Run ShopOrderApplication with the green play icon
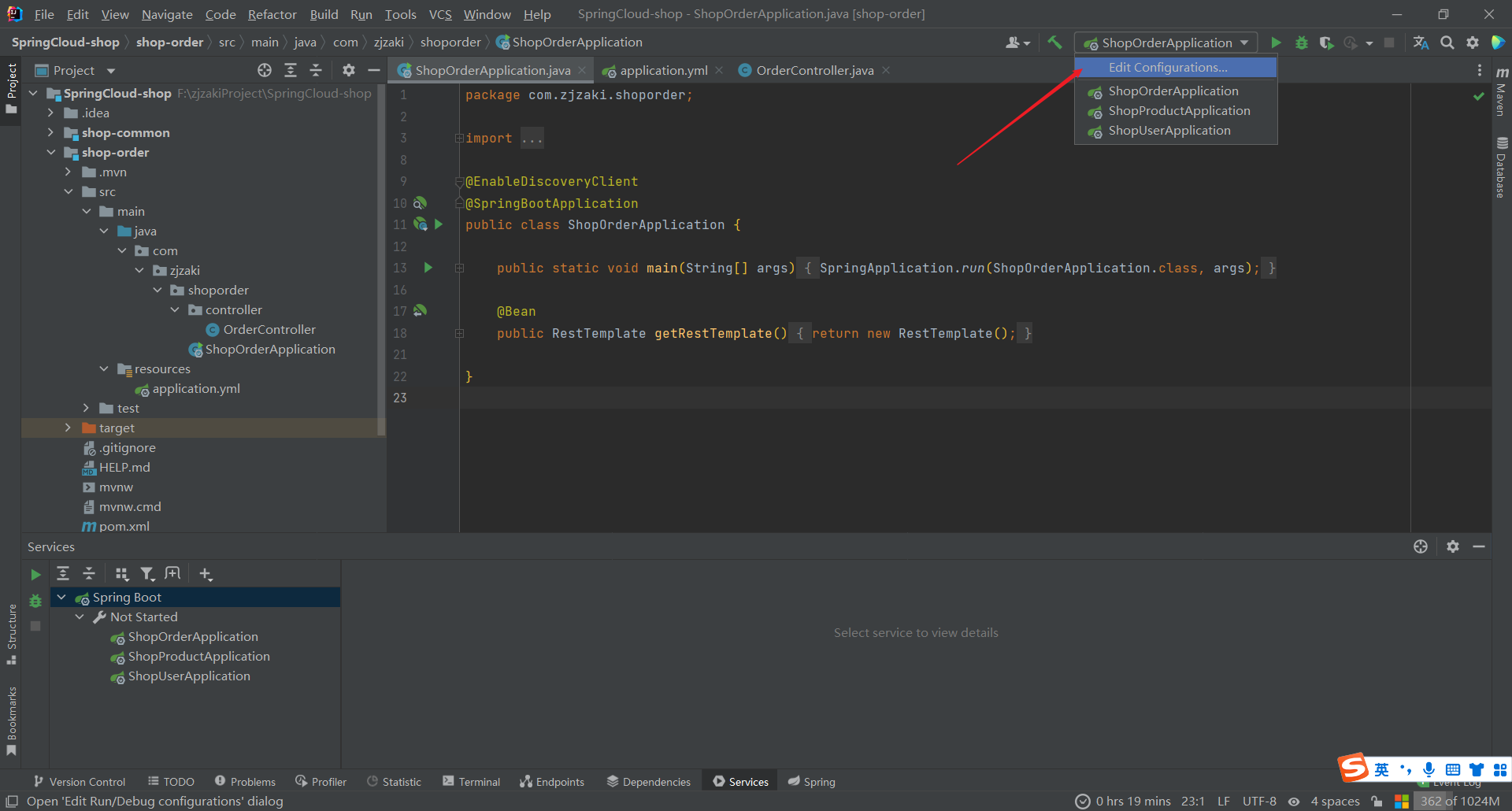Viewport: 1512px width, 811px height. click(x=1276, y=43)
